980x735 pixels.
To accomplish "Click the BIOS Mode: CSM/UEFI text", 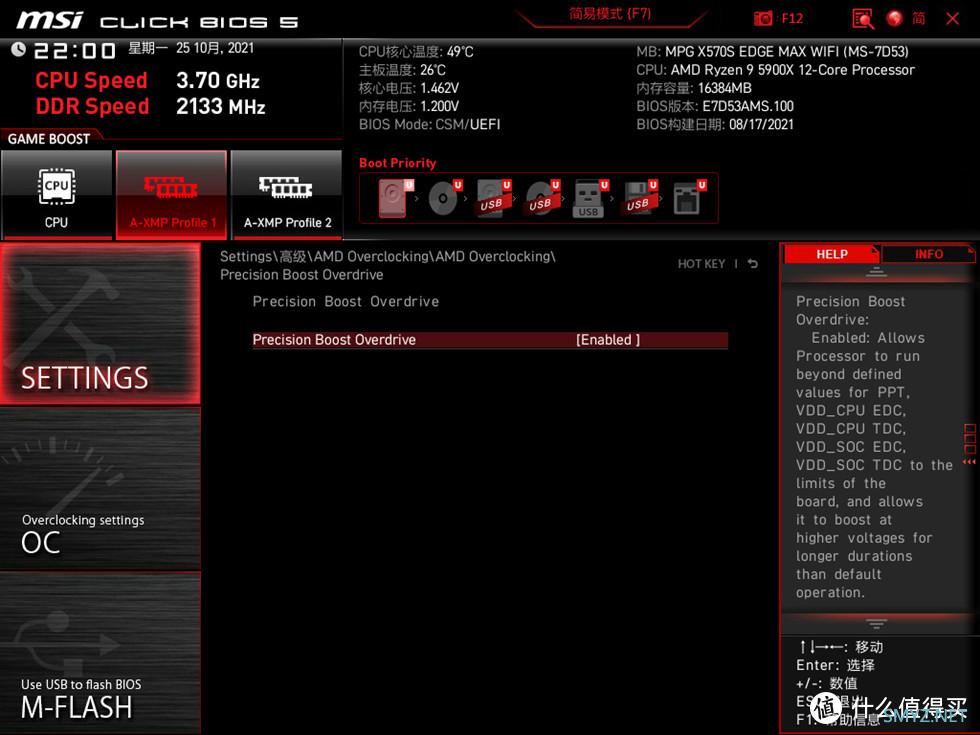I will 429,124.
